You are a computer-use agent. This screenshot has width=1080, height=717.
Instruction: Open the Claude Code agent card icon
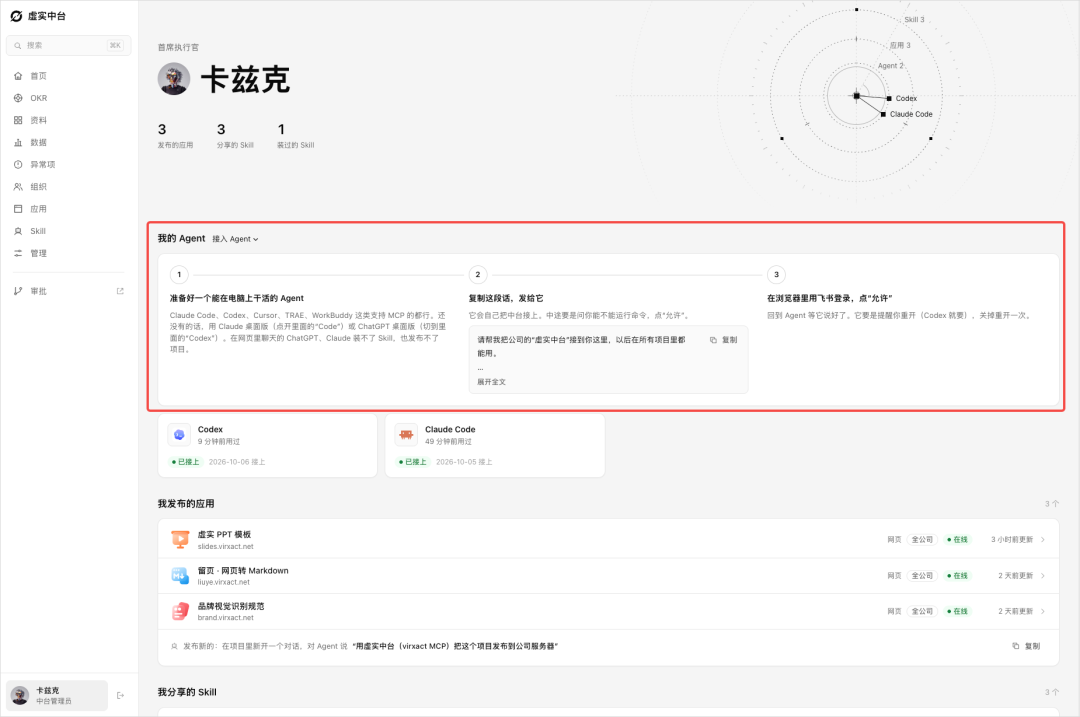(406, 435)
